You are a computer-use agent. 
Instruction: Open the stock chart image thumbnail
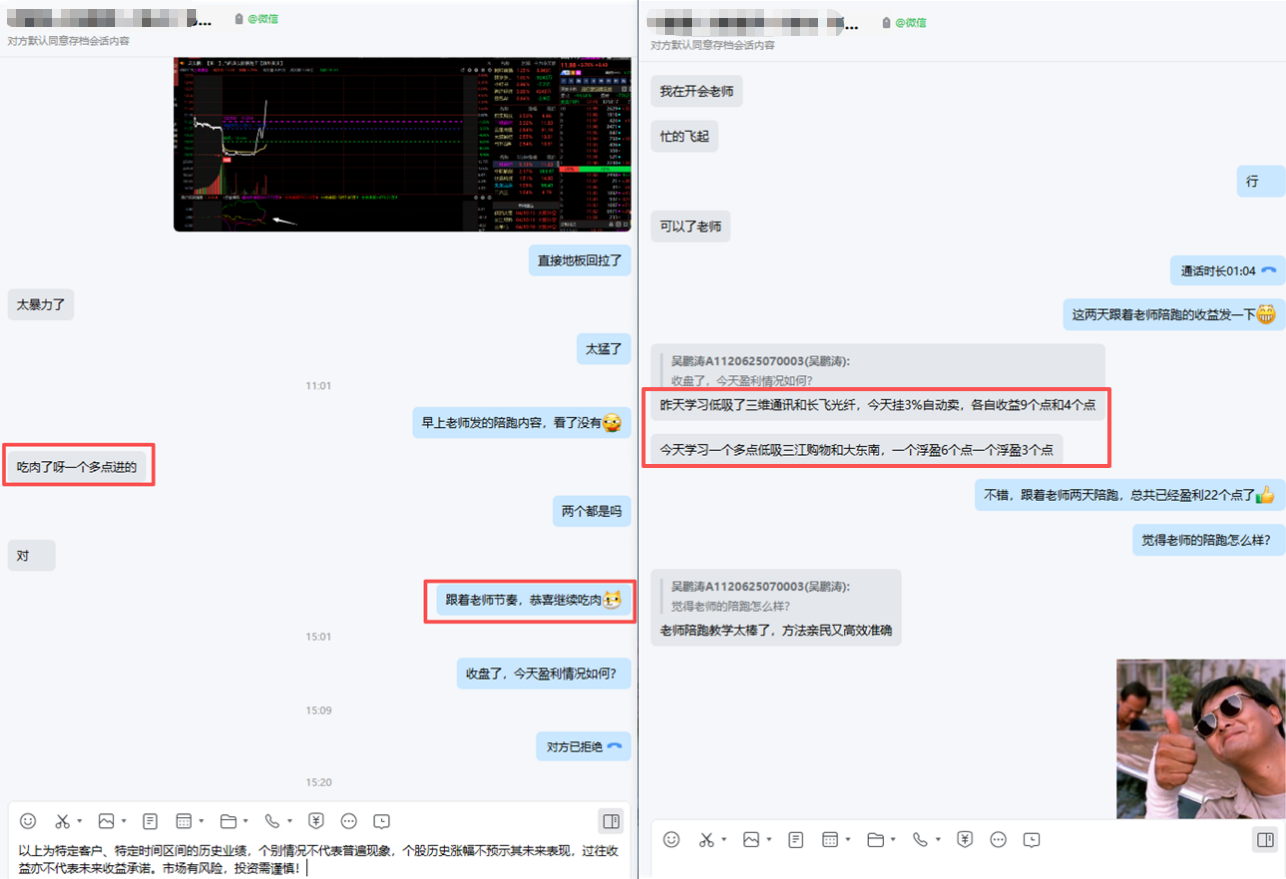click(402, 144)
